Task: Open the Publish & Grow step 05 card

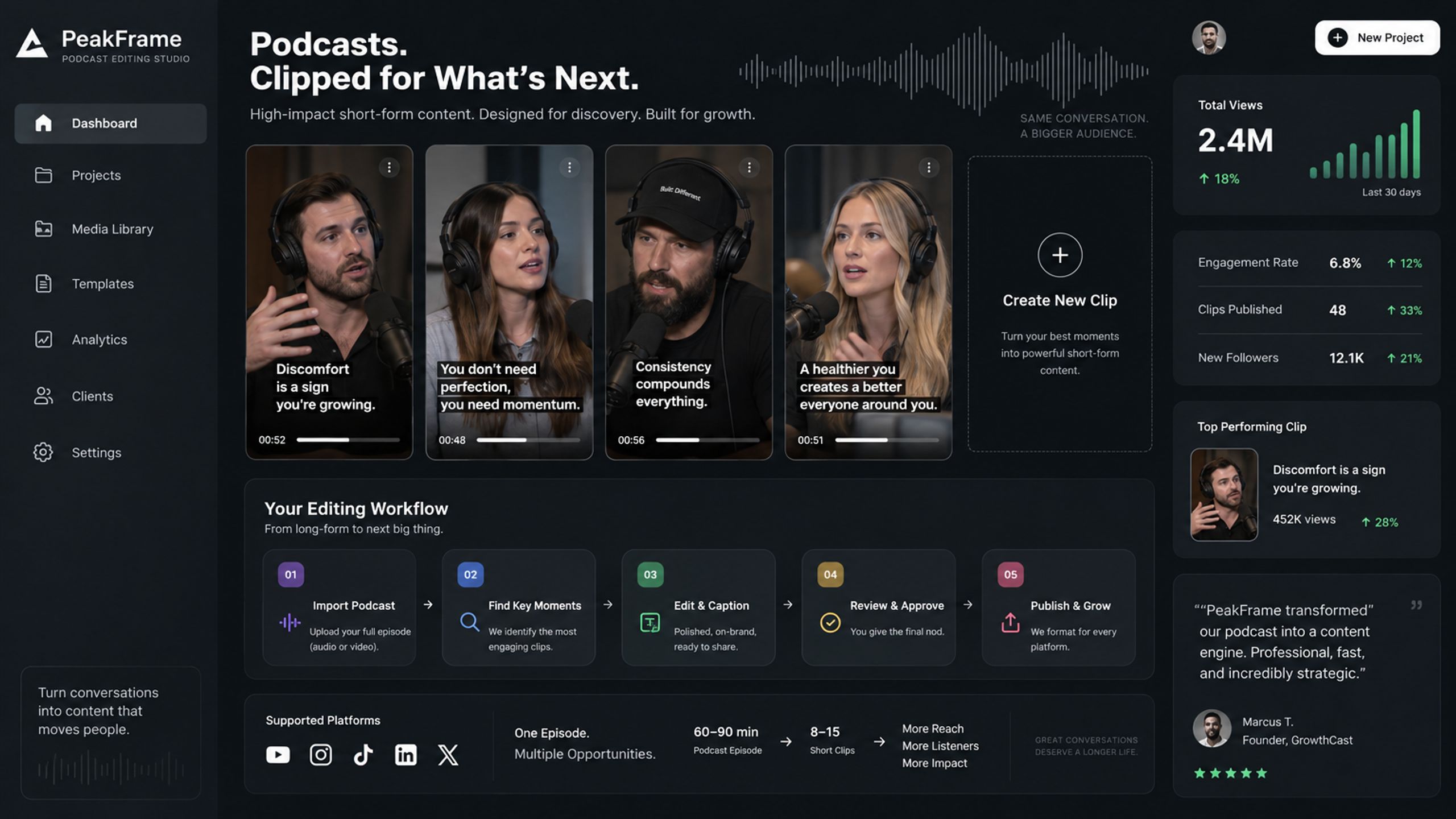Action: 1058,607
